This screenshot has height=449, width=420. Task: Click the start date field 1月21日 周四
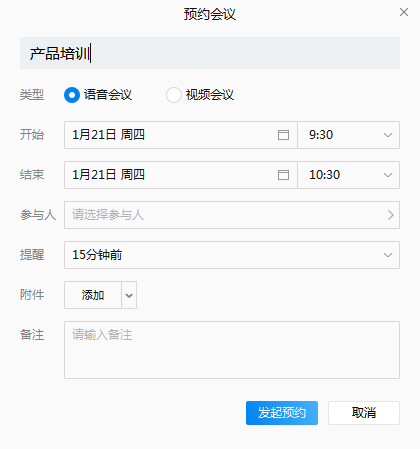coord(181,135)
